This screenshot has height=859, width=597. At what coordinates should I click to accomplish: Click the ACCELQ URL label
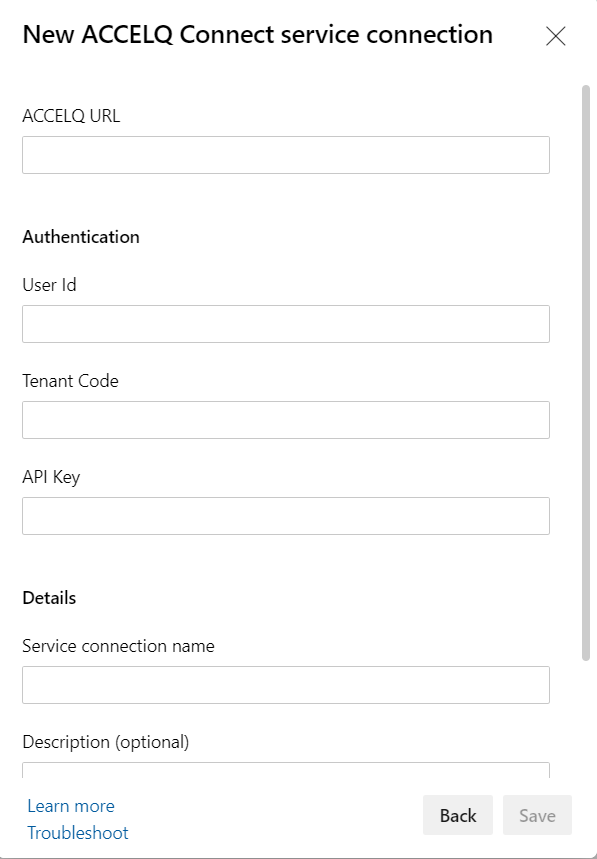pos(71,116)
